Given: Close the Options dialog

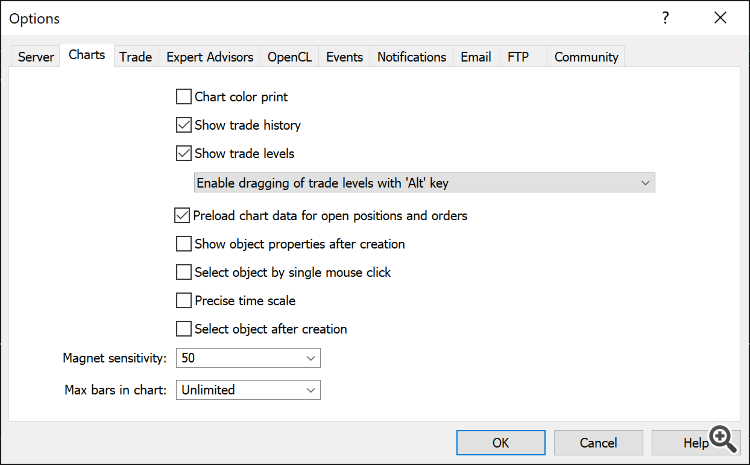Looking at the screenshot, I should (x=720, y=18).
